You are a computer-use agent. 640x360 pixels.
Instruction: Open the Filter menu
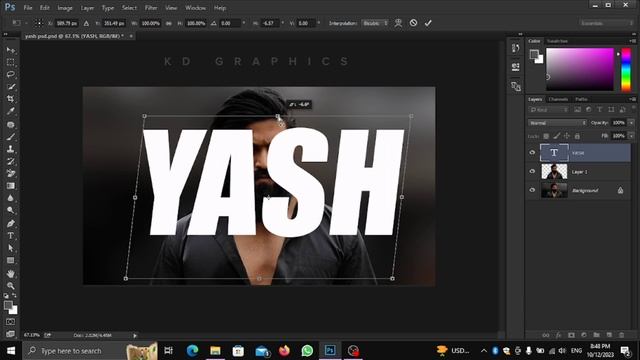coord(151,8)
